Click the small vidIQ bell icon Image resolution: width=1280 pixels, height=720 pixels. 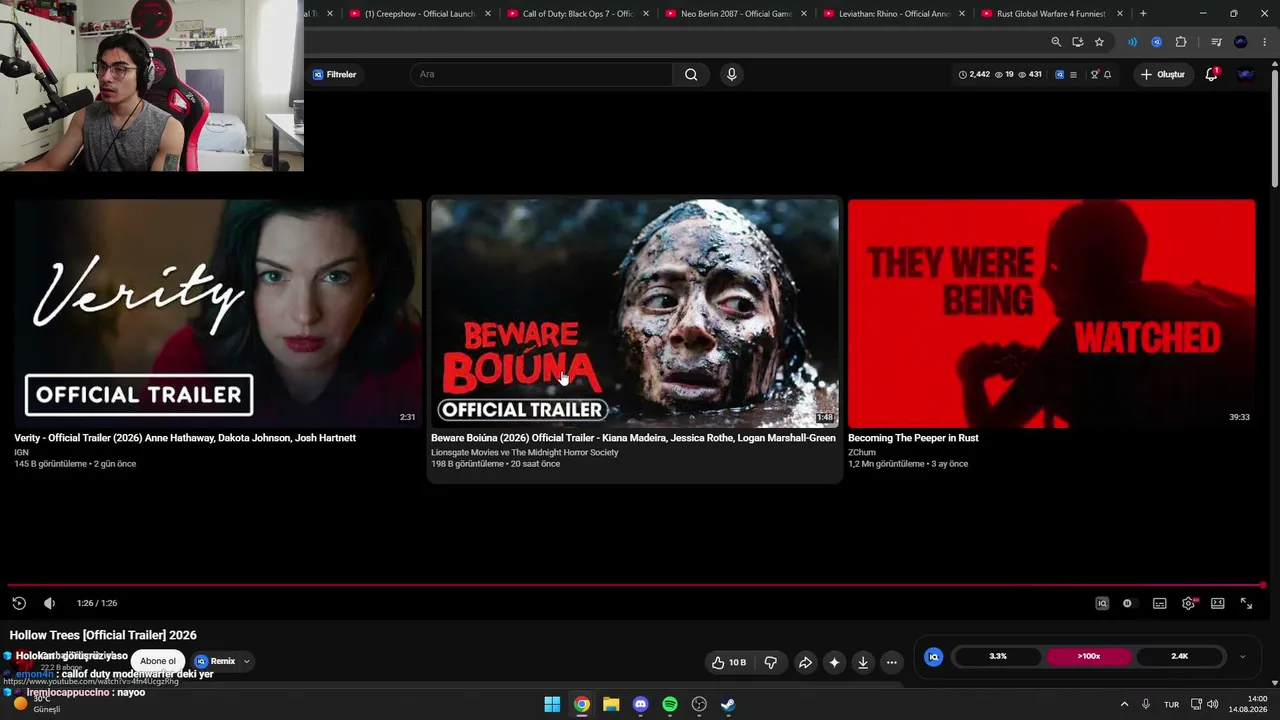pyautogui.click(x=1107, y=74)
